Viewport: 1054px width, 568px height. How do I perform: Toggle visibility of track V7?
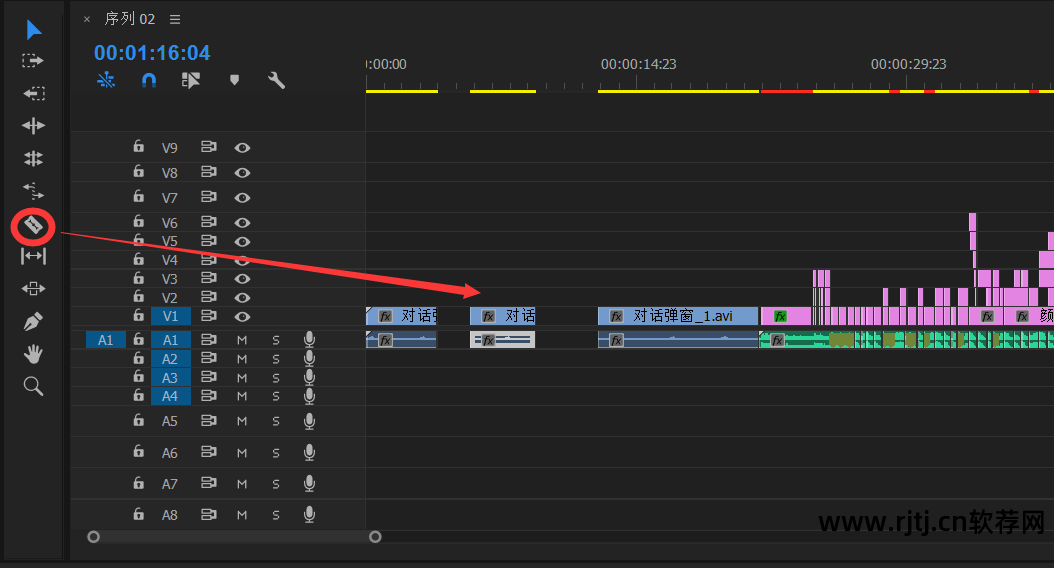pyautogui.click(x=242, y=198)
